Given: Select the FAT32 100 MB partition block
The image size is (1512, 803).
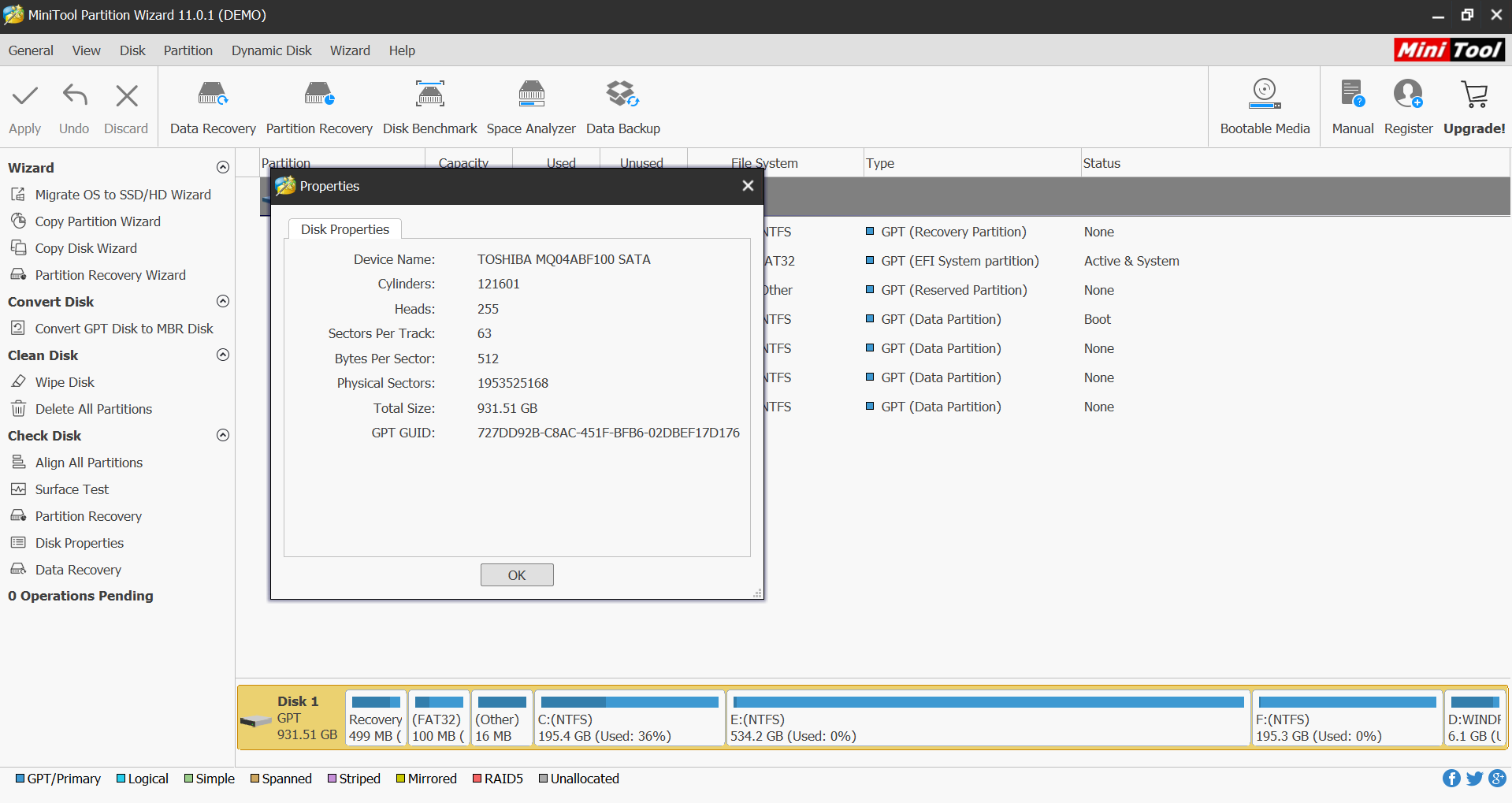Looking at the screenshot, I should (439, 718).
